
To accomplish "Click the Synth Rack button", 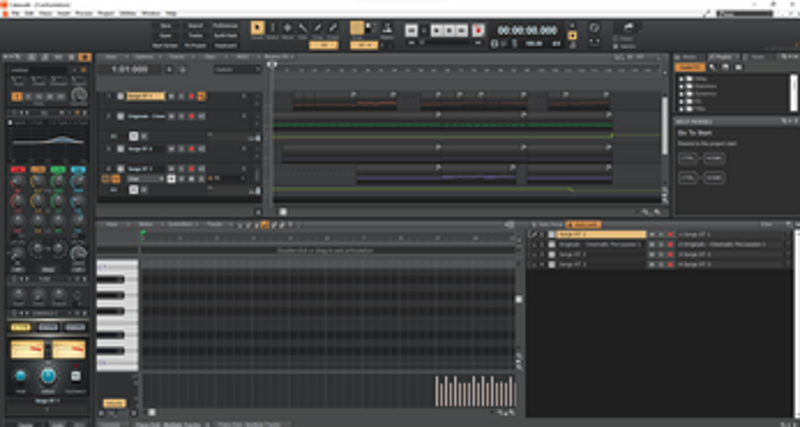I will (225, 36).
